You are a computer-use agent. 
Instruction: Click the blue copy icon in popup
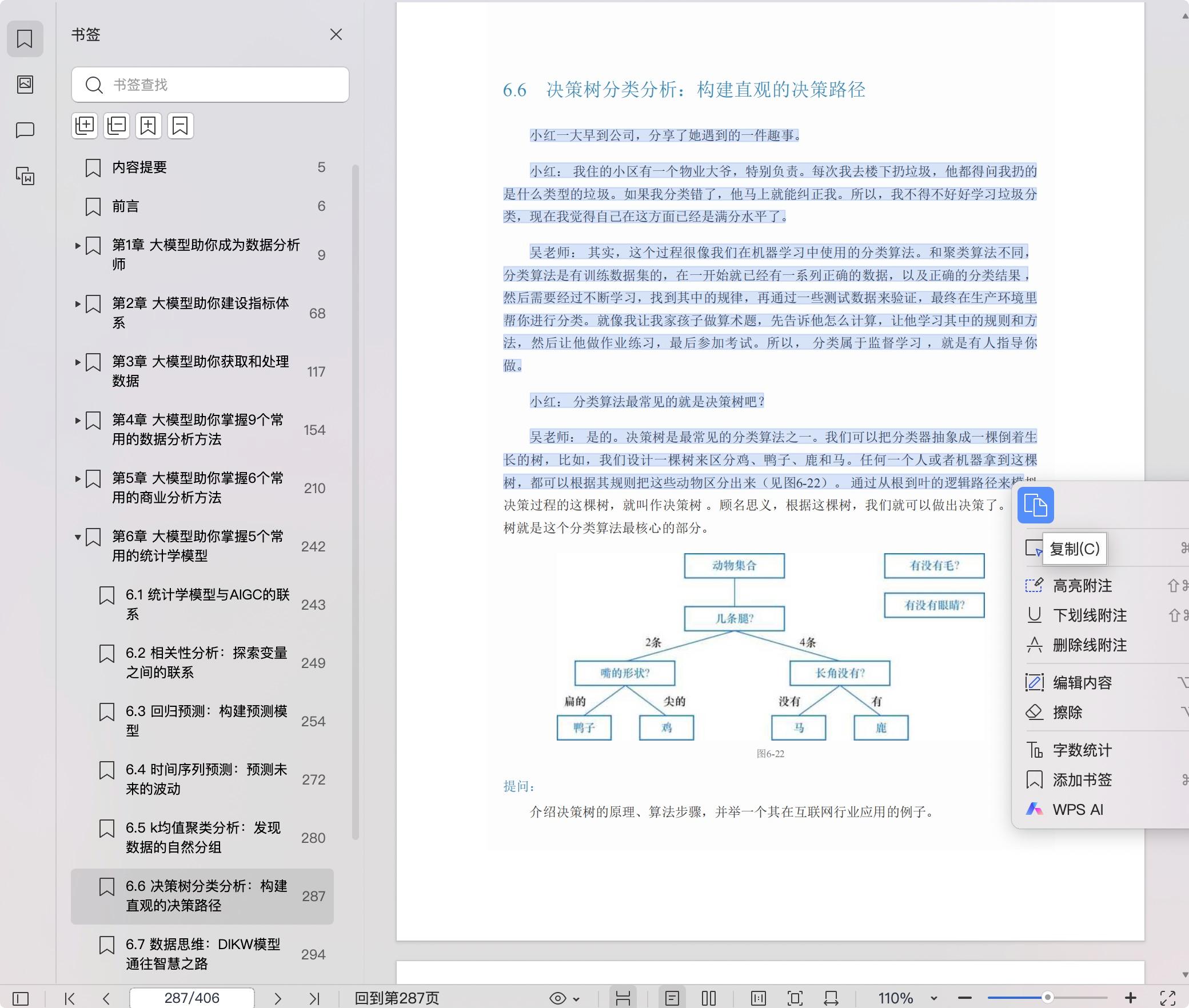[1035, 505]
